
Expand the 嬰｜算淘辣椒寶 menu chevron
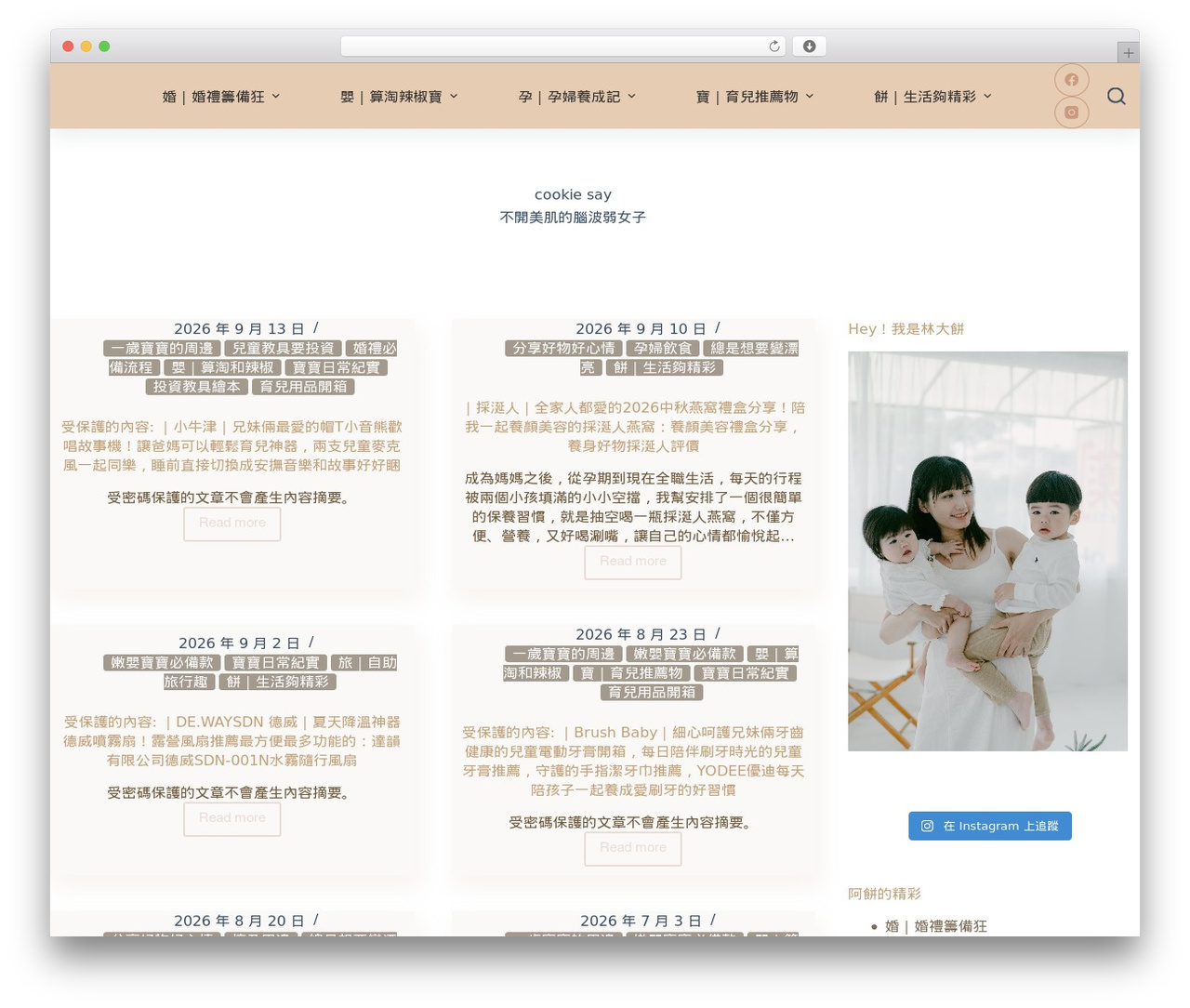coord(454,97)
